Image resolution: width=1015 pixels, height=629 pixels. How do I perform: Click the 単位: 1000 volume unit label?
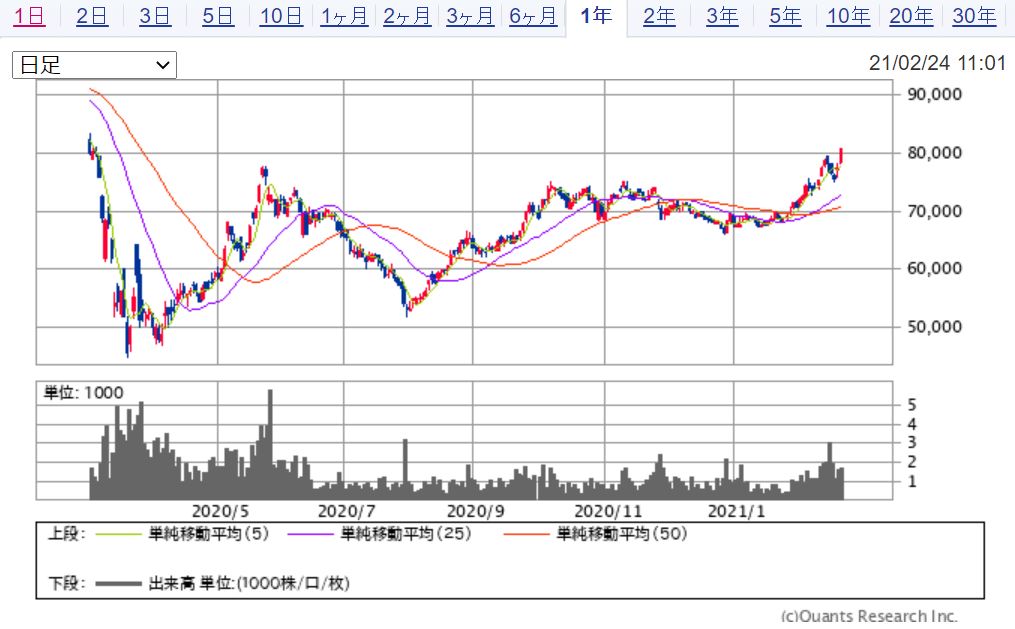(83, 392)
